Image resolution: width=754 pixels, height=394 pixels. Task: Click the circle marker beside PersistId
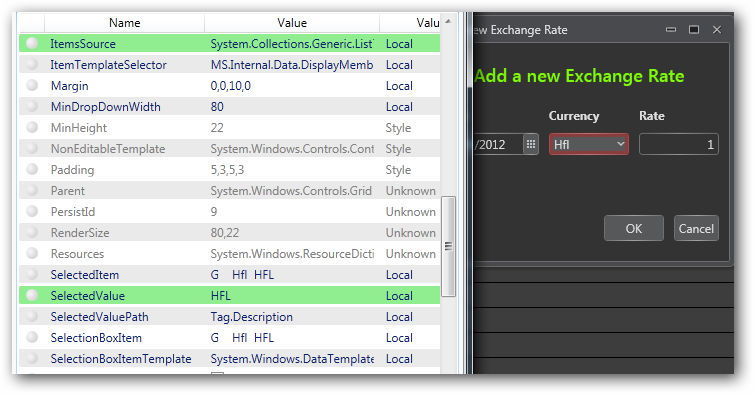point(32,211)
